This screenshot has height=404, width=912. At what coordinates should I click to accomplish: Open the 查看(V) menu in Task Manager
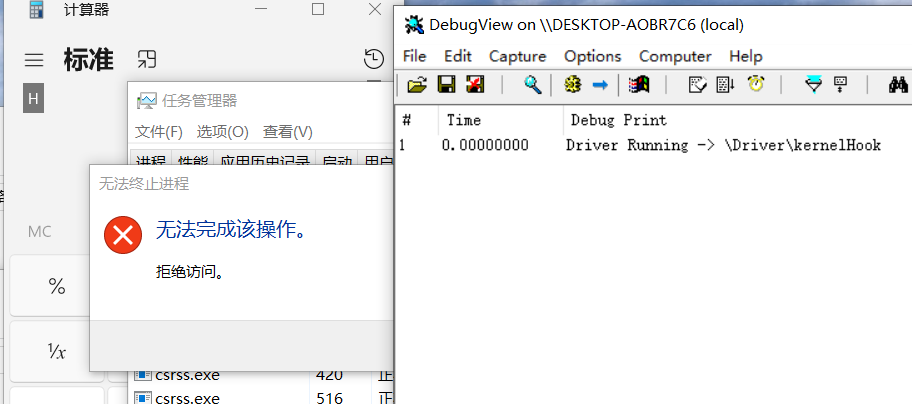tap(288, 132)
